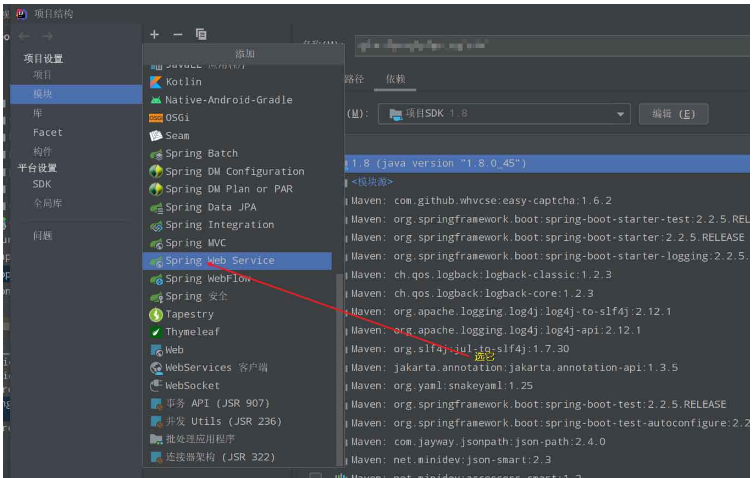Click the WebSocket plug icon

click(156, 386)
